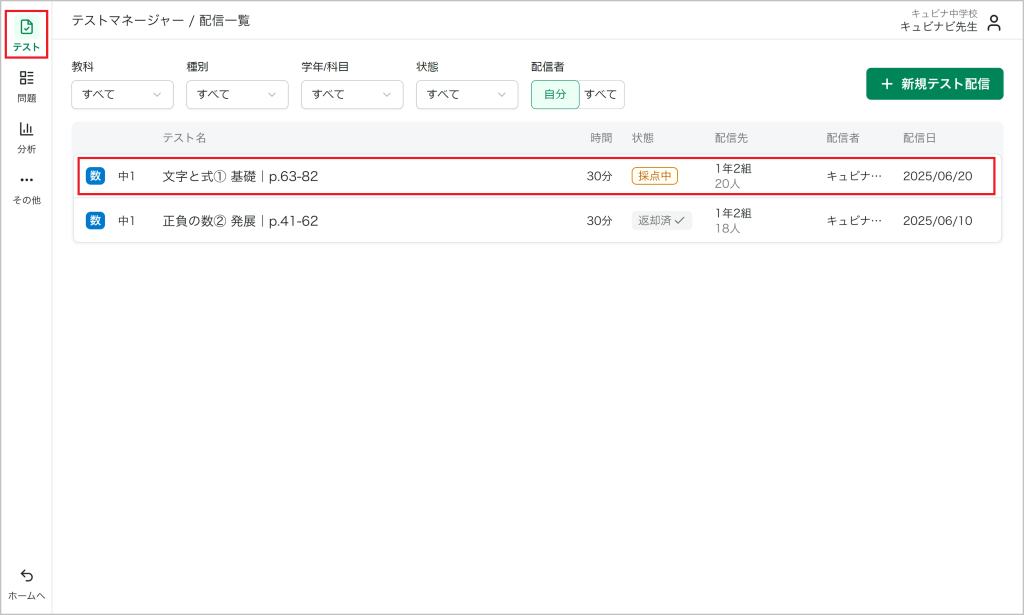Screen dimensions: 1024x615
Task: Select 自分 in the 配信者 toggle
Action: pos(555,94)
